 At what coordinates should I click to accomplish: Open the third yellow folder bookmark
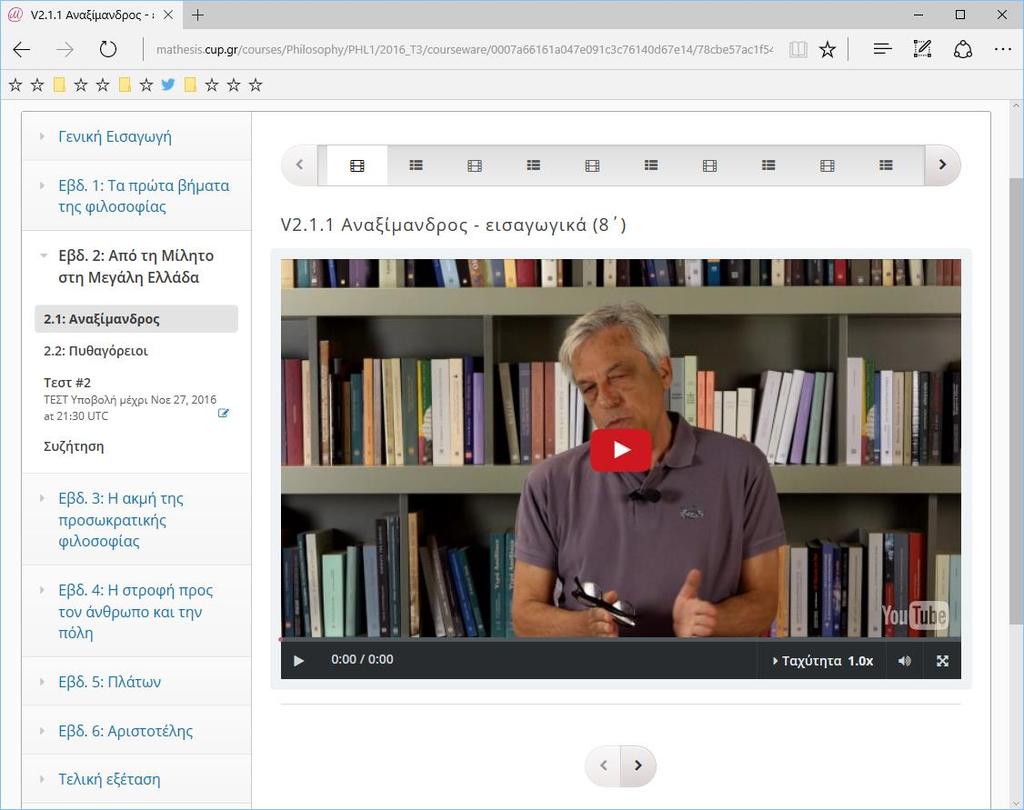(190, 84)
